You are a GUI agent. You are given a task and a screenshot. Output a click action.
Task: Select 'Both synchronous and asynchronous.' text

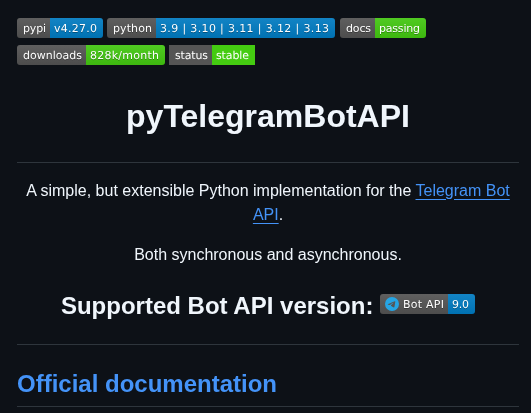click(x=268, y=255)
